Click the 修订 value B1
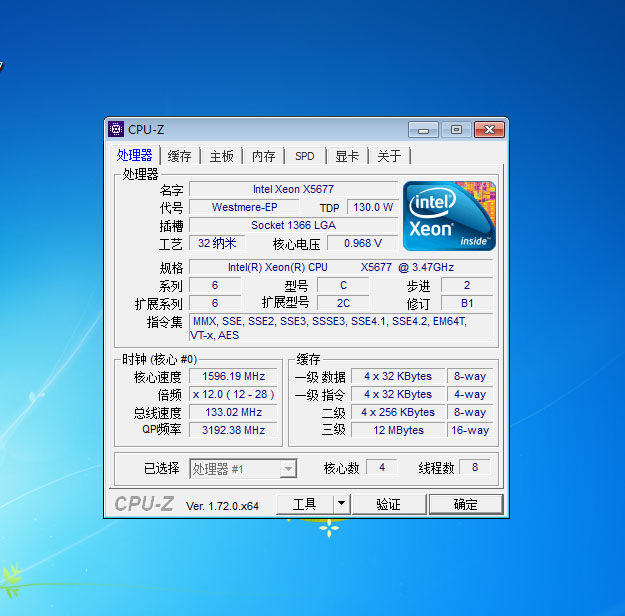The image size is (625, 616). [467, 303]
